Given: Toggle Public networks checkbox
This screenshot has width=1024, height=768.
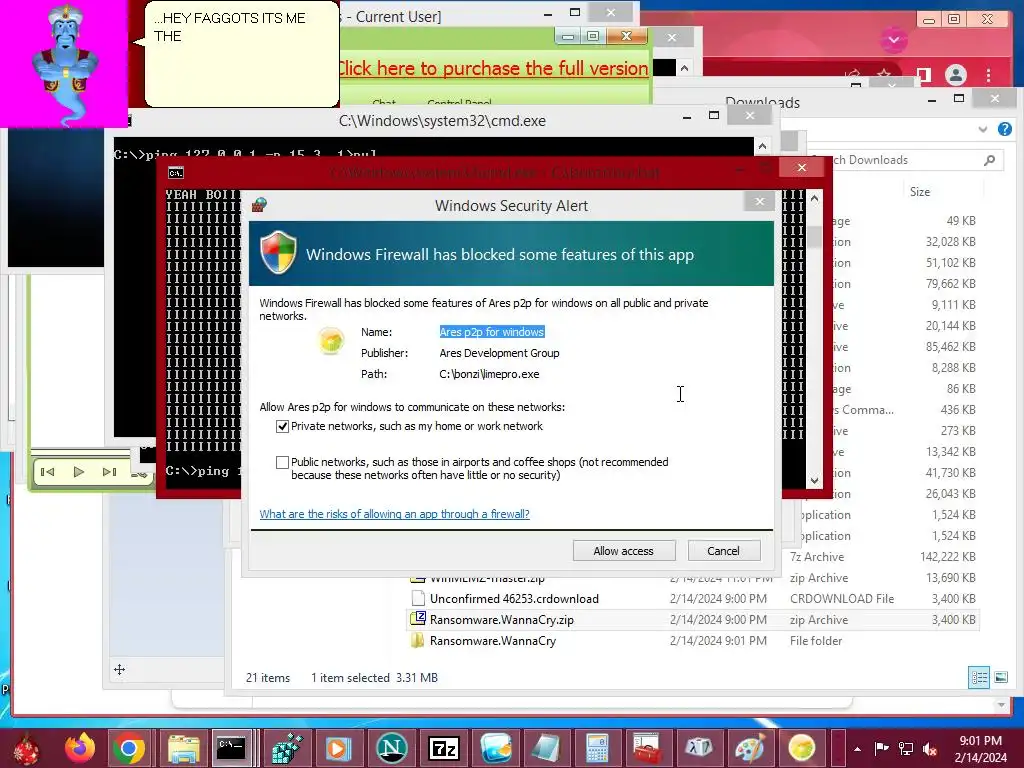Looking at the screenshot, I should coord(282,462).
